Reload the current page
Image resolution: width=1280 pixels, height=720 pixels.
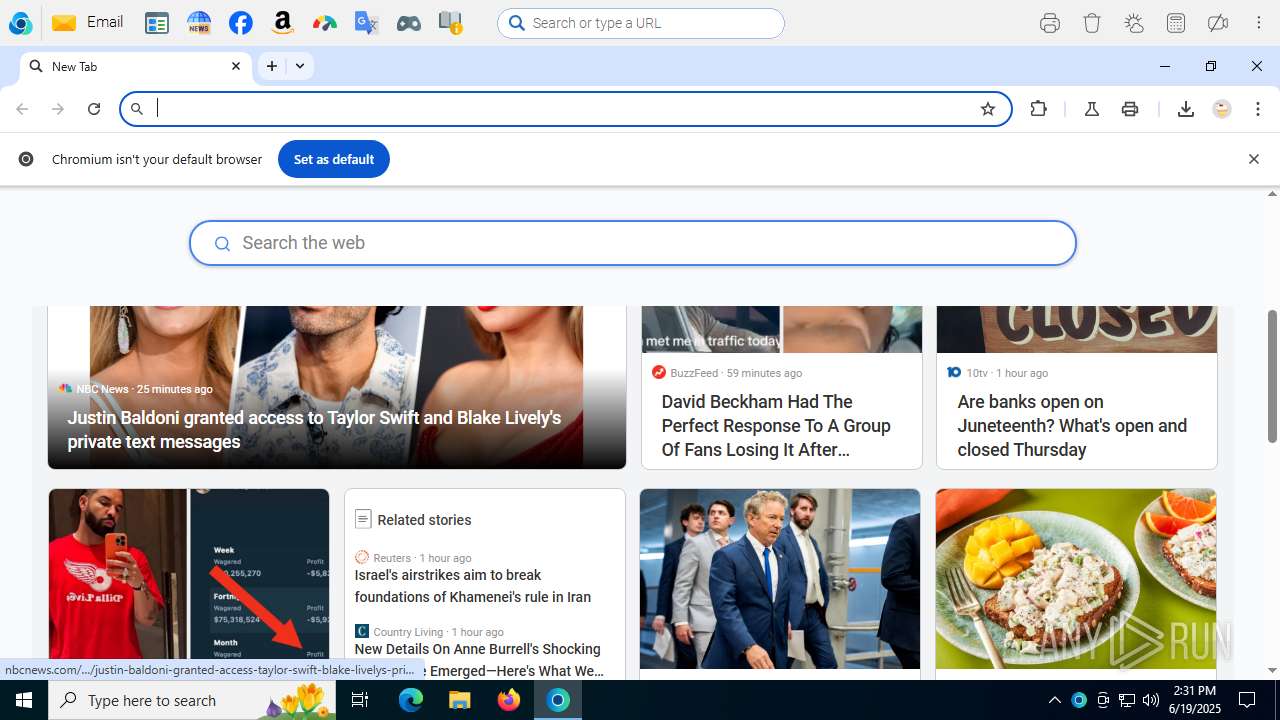(x=94, y=109)
